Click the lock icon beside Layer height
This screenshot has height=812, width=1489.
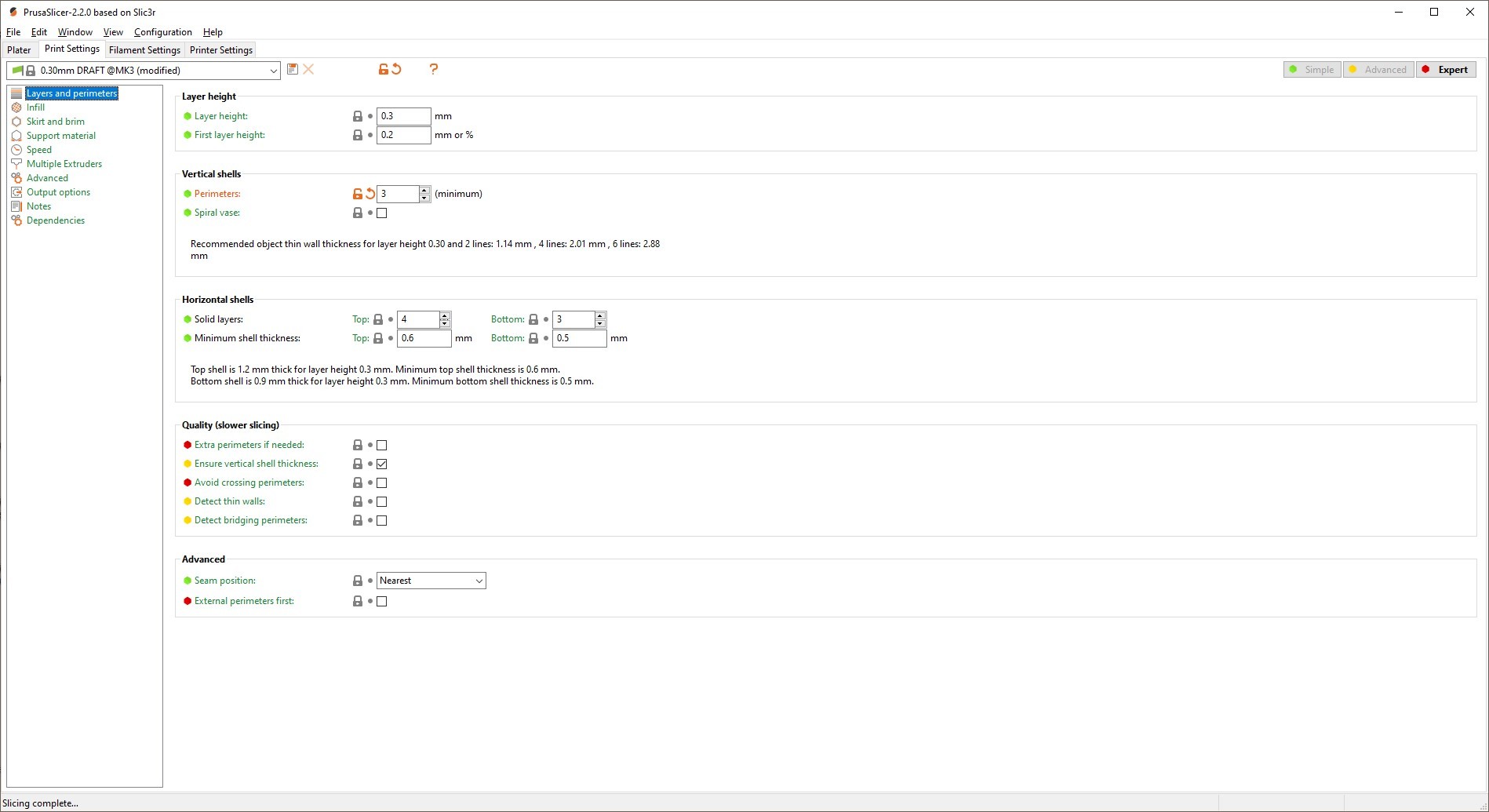(358, 116)
